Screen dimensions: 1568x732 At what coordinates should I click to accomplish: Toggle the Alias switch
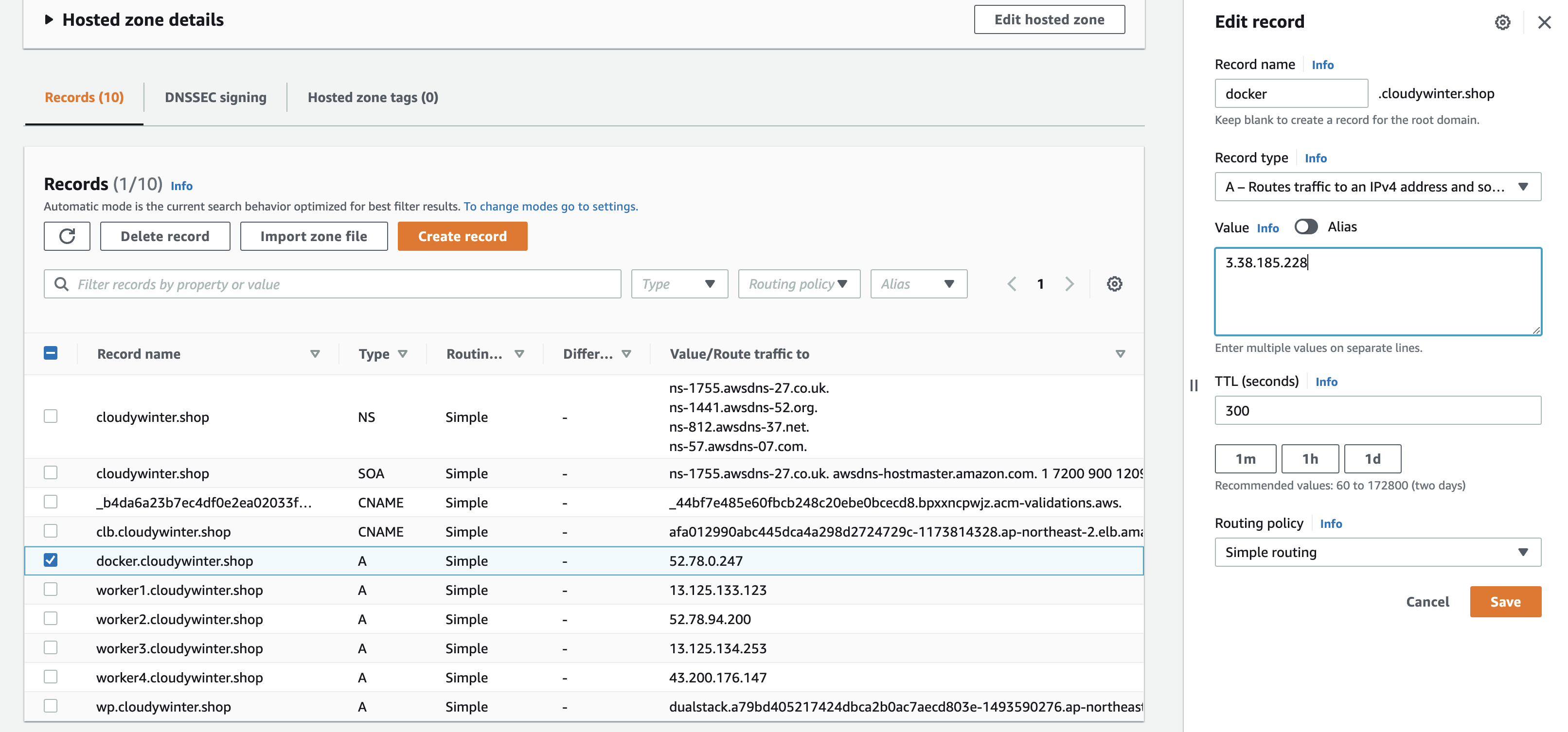1306,227
